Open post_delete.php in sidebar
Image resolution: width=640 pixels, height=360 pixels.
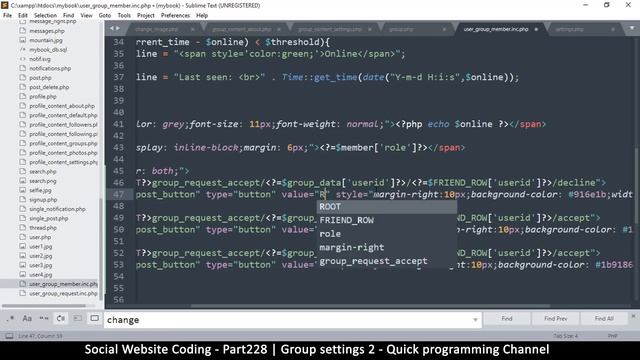click(49, 87)
